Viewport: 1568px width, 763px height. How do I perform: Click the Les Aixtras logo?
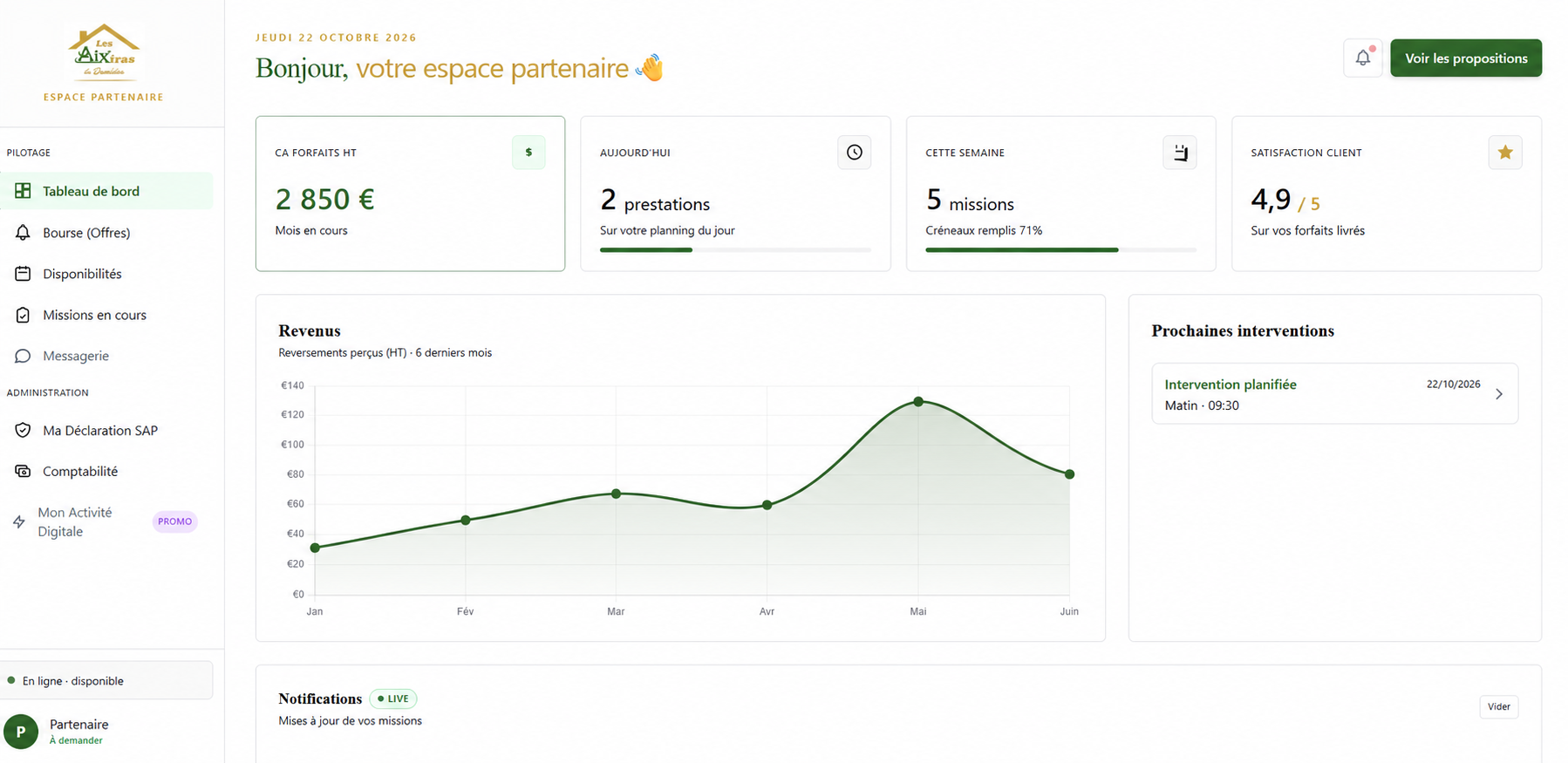point(104,51)
